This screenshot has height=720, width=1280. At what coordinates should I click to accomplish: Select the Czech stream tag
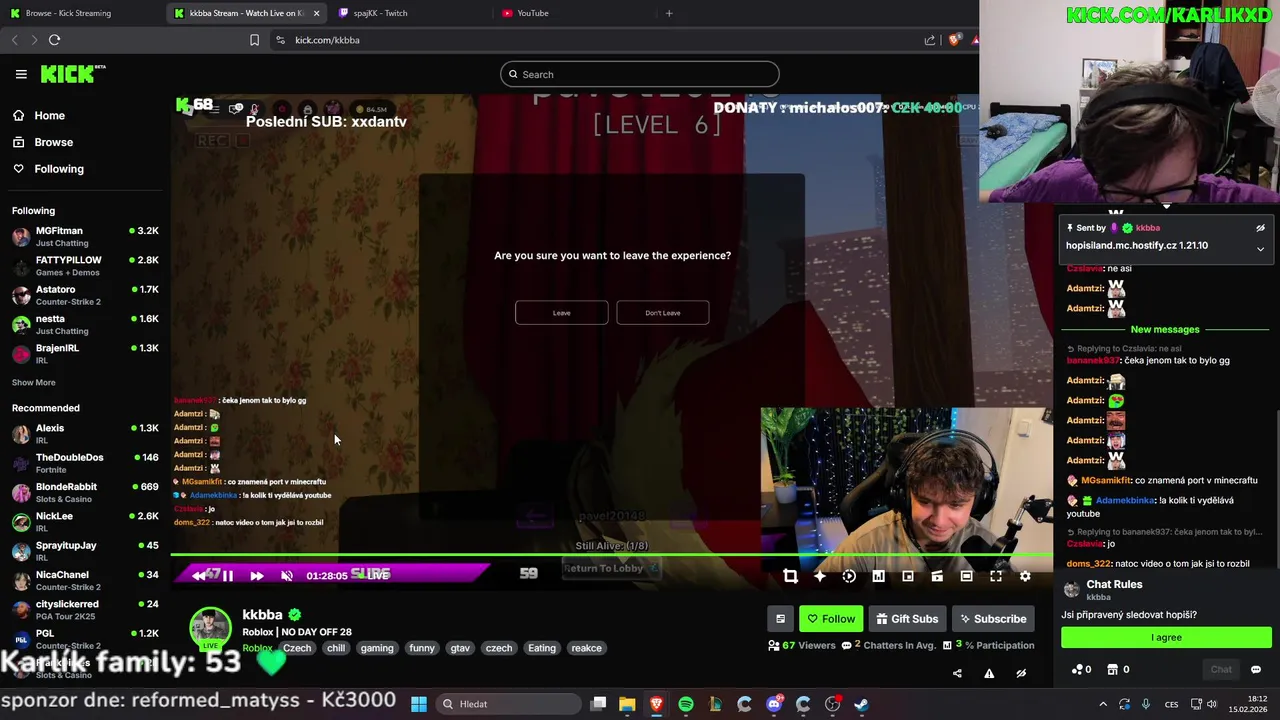tap(297, 648)
